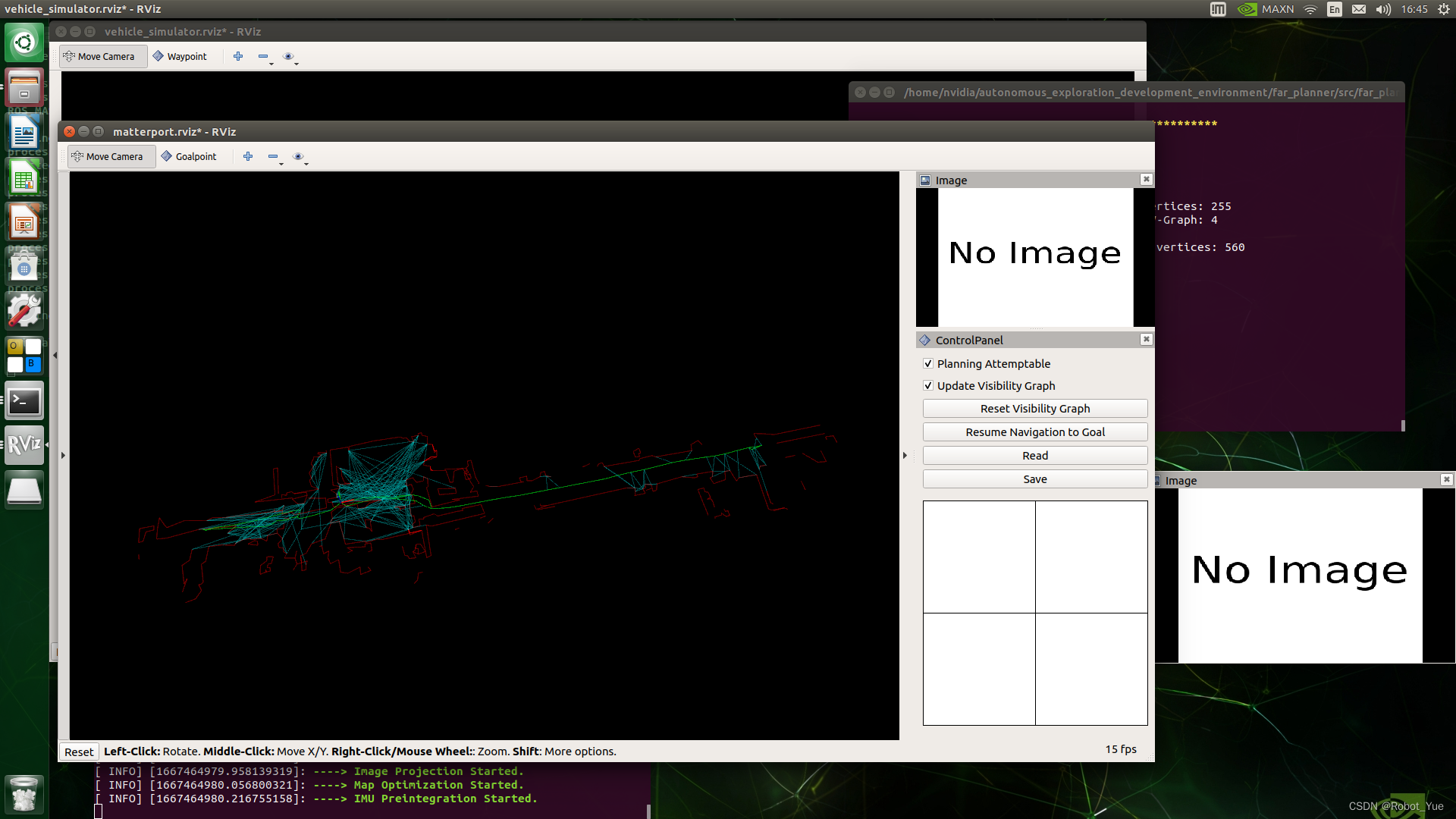Click the volume indicator in top bar
The image size is (1456, 819).
point(1383,9)
